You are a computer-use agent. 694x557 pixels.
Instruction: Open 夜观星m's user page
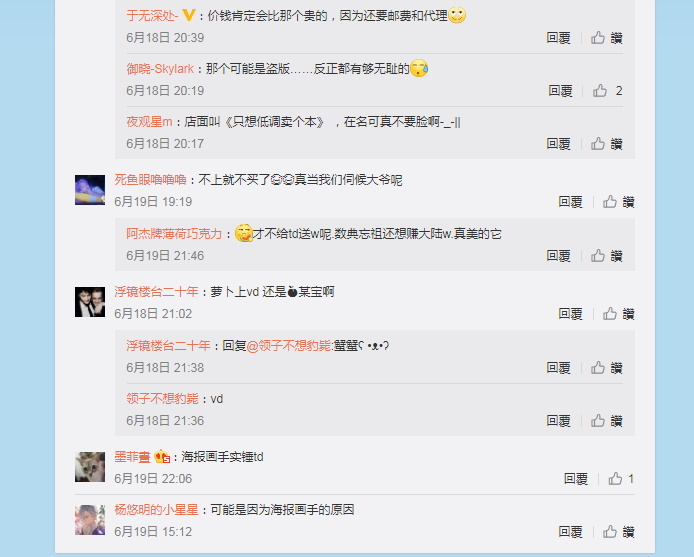[149, 121]
